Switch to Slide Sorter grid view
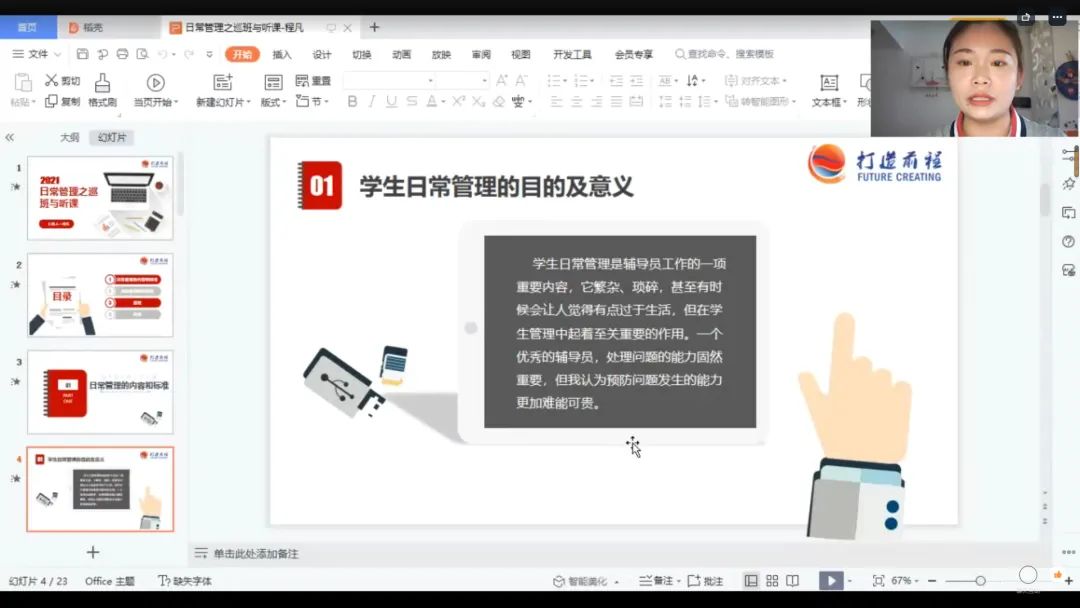1080x608 pixels. click(772, 581)
